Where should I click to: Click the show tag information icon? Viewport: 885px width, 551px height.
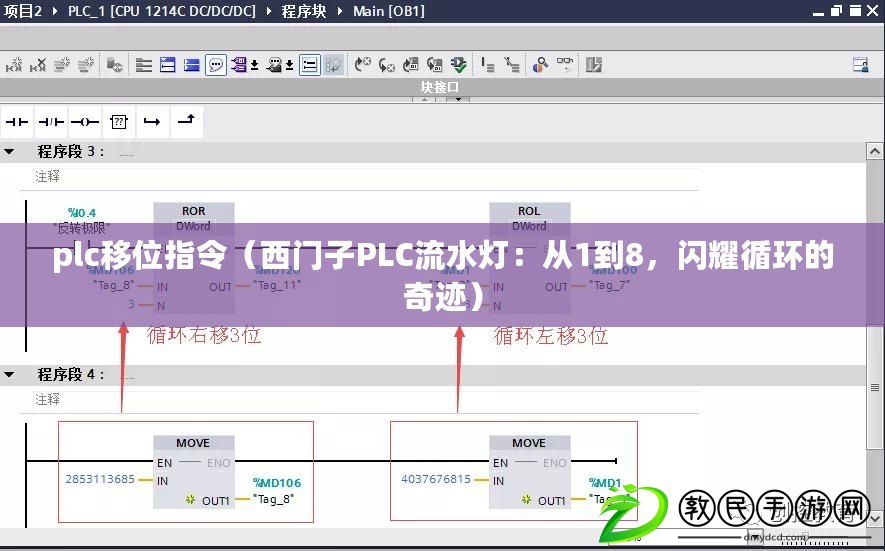(x=274, y=65)
